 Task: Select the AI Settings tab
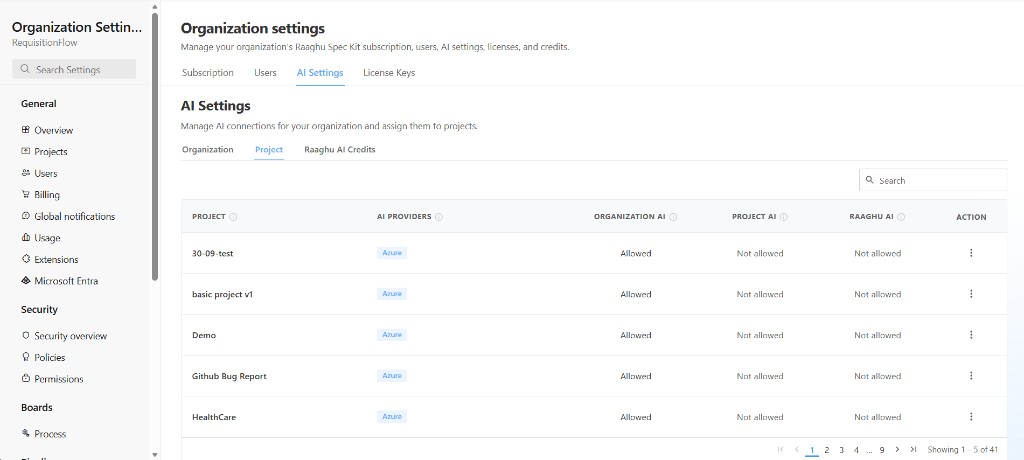(x=320, y=73)
